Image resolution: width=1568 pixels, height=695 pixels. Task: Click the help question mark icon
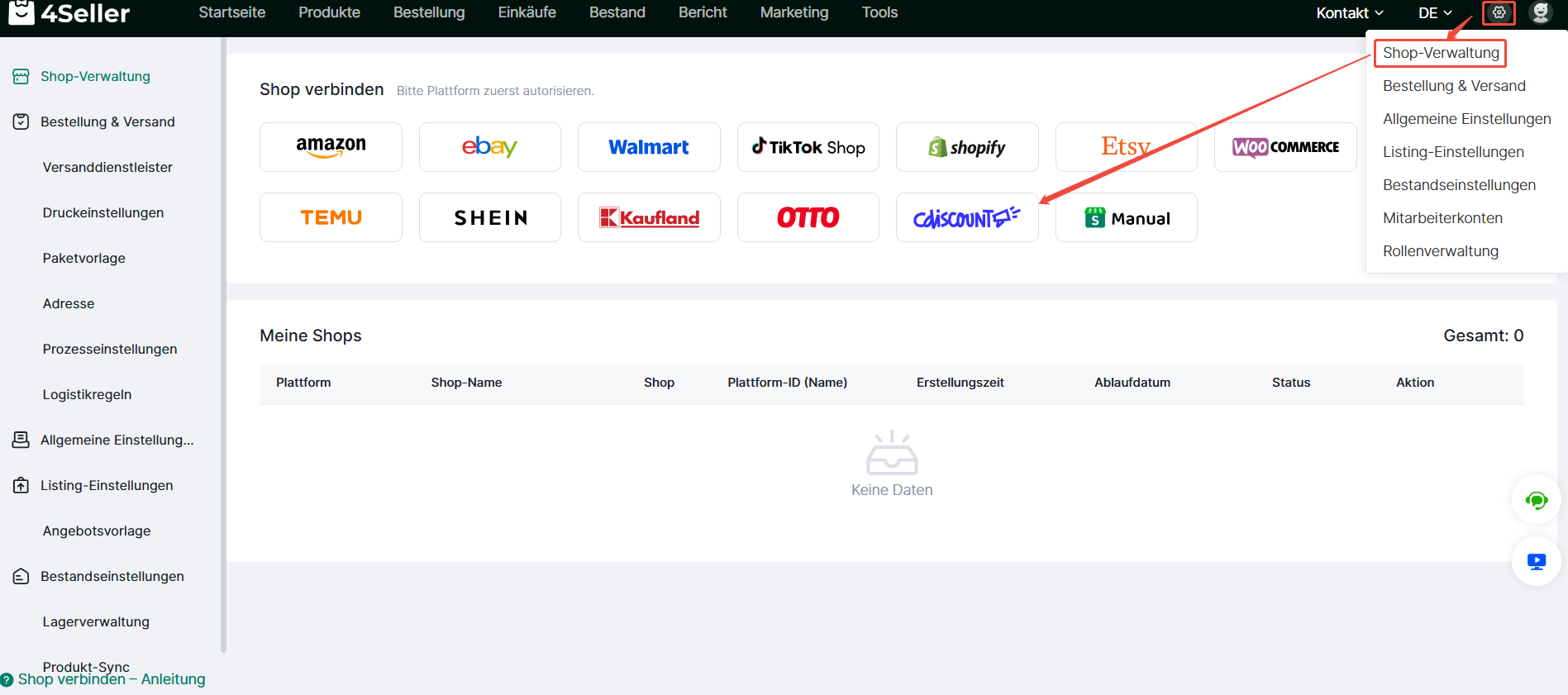point(7,679)
